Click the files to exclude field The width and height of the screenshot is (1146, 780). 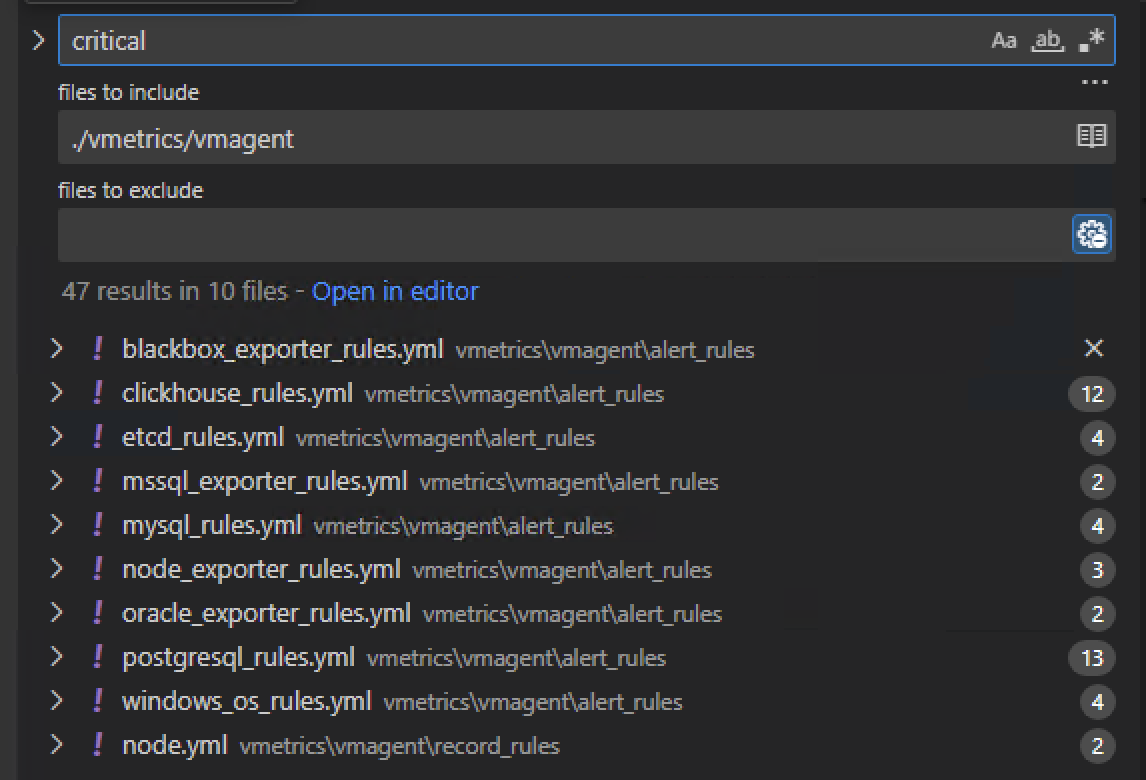point(560,235)
